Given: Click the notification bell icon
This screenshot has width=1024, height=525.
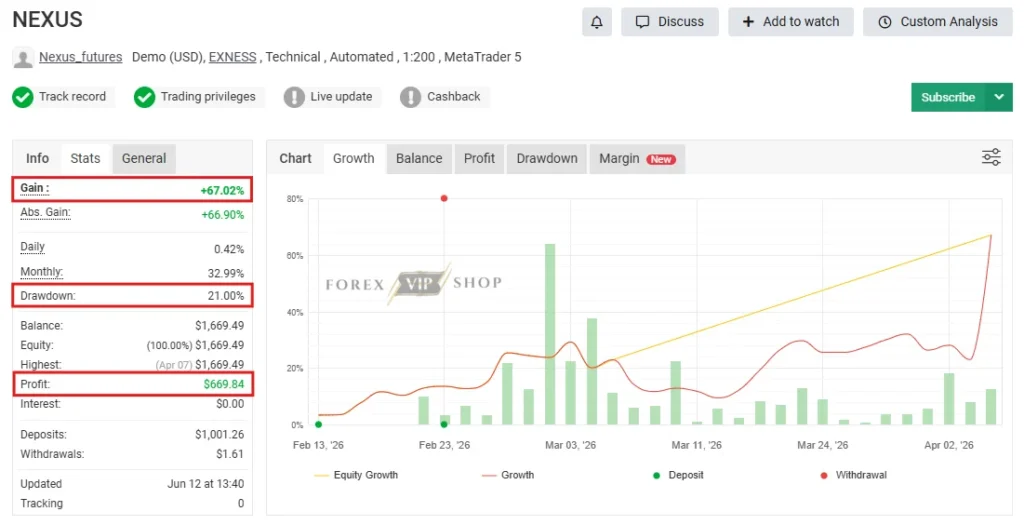Looking at the screenshot, I should point(596,22).
